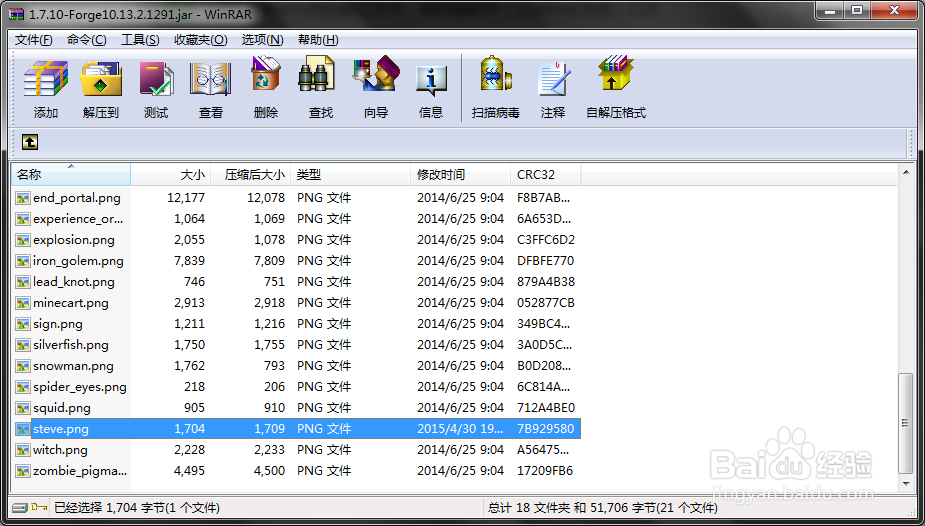
Task: Select the end_portal.png file icon
Action: coord(23,198)
